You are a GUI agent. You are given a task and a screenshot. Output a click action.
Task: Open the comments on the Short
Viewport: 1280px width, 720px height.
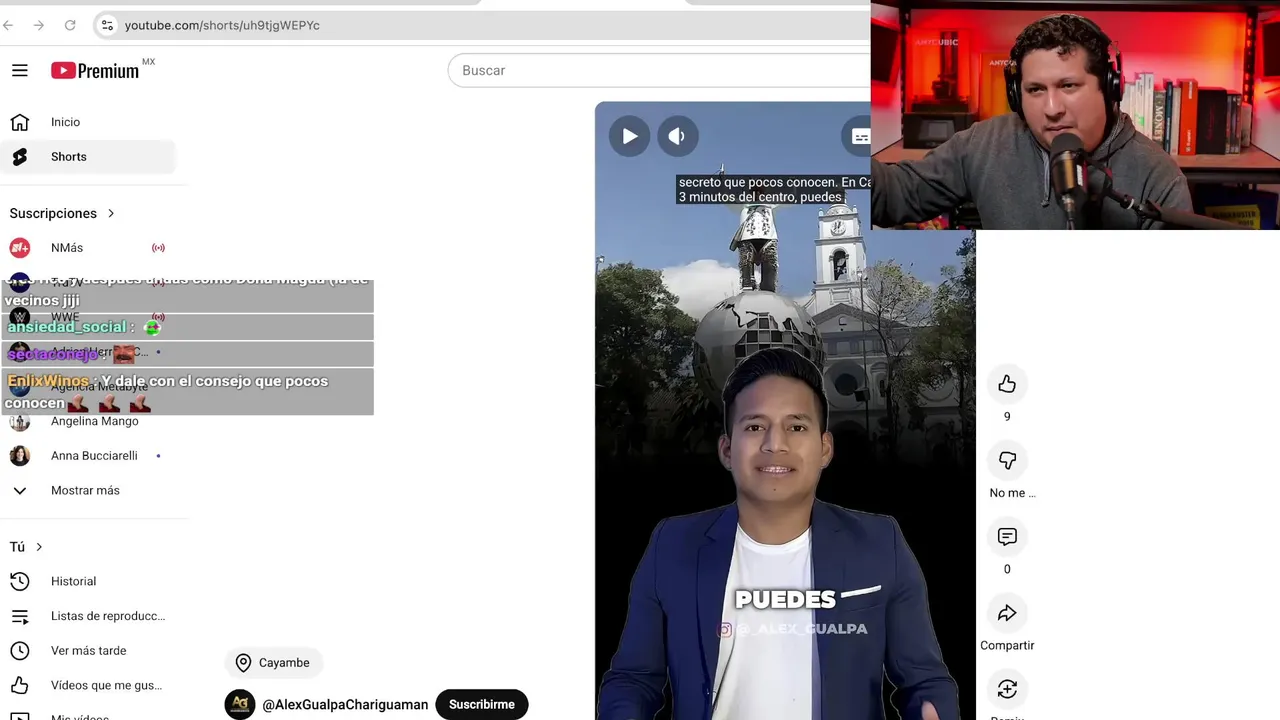(x=1007, y=537)
